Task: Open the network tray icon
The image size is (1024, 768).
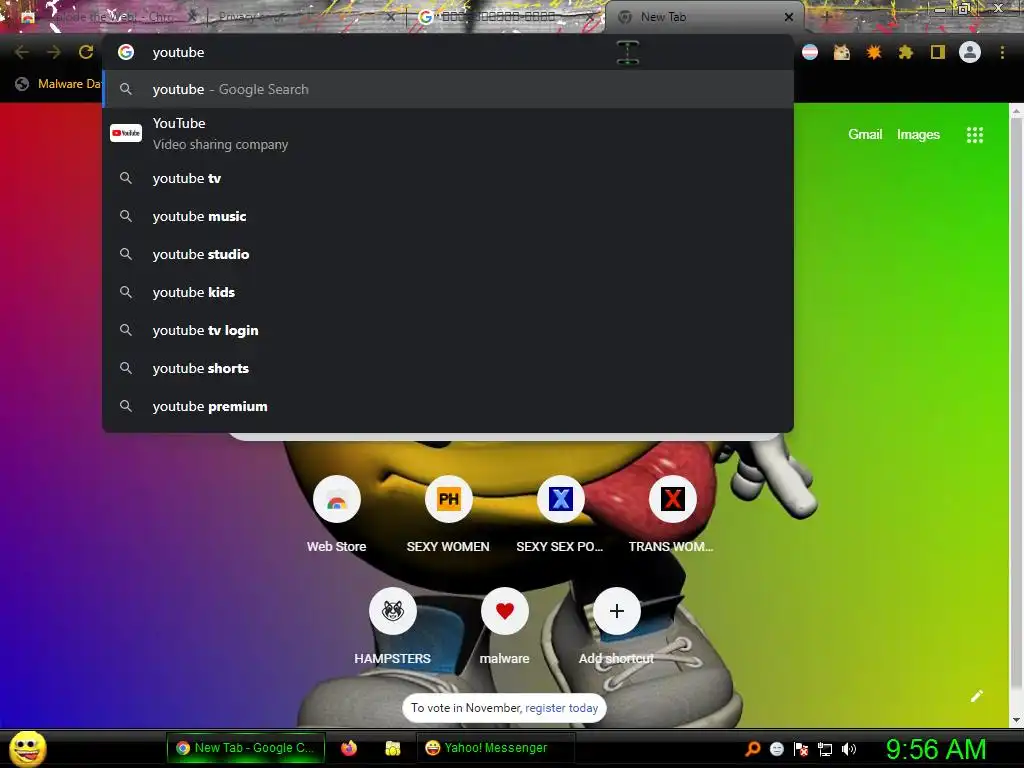Action: click(x=825, y=749)
